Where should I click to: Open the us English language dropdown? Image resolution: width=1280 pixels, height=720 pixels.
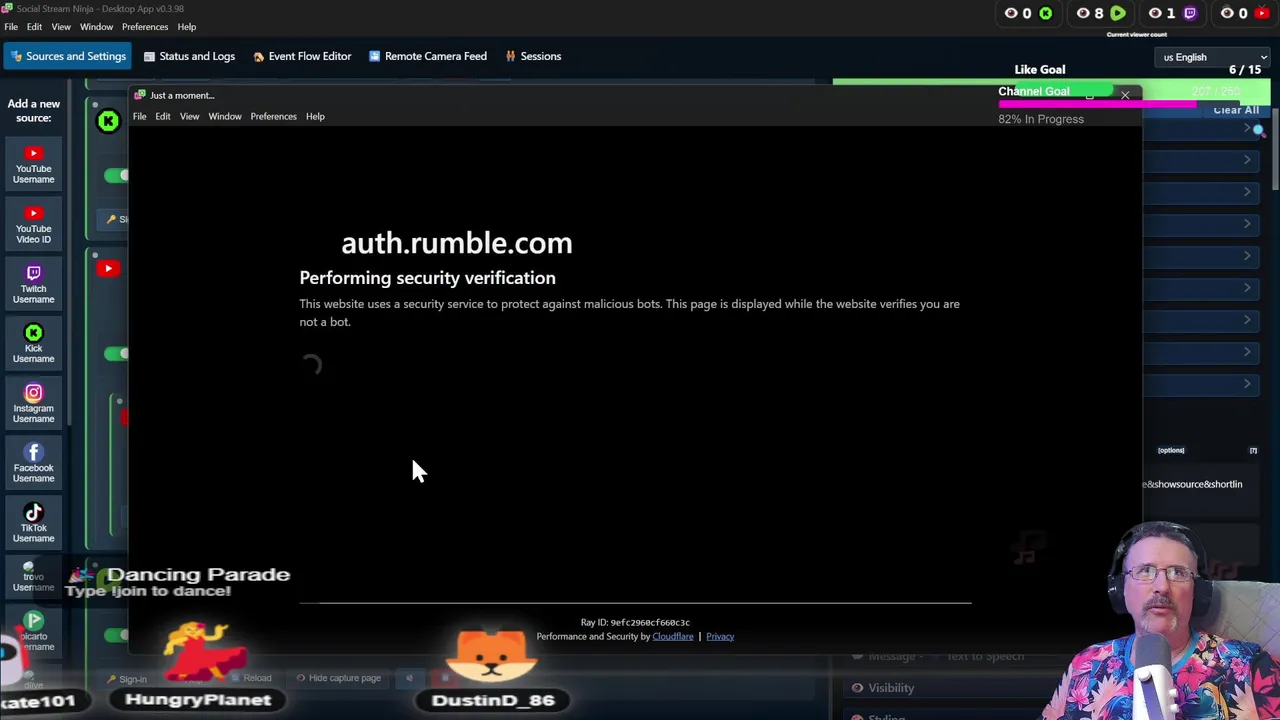(x=1213, y=57)
